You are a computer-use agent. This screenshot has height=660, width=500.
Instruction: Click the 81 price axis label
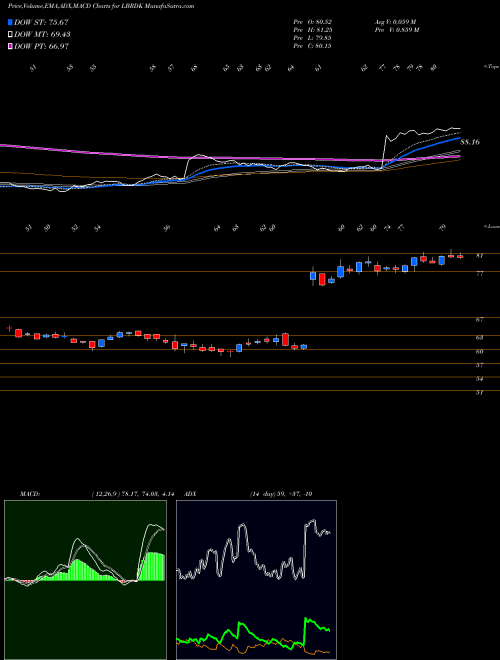pos(479,255)
